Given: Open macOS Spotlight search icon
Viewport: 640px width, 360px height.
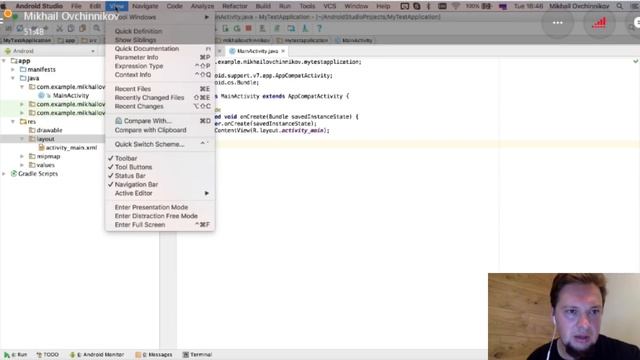Looking at the screenshot, I should click(x=620, y=6).
